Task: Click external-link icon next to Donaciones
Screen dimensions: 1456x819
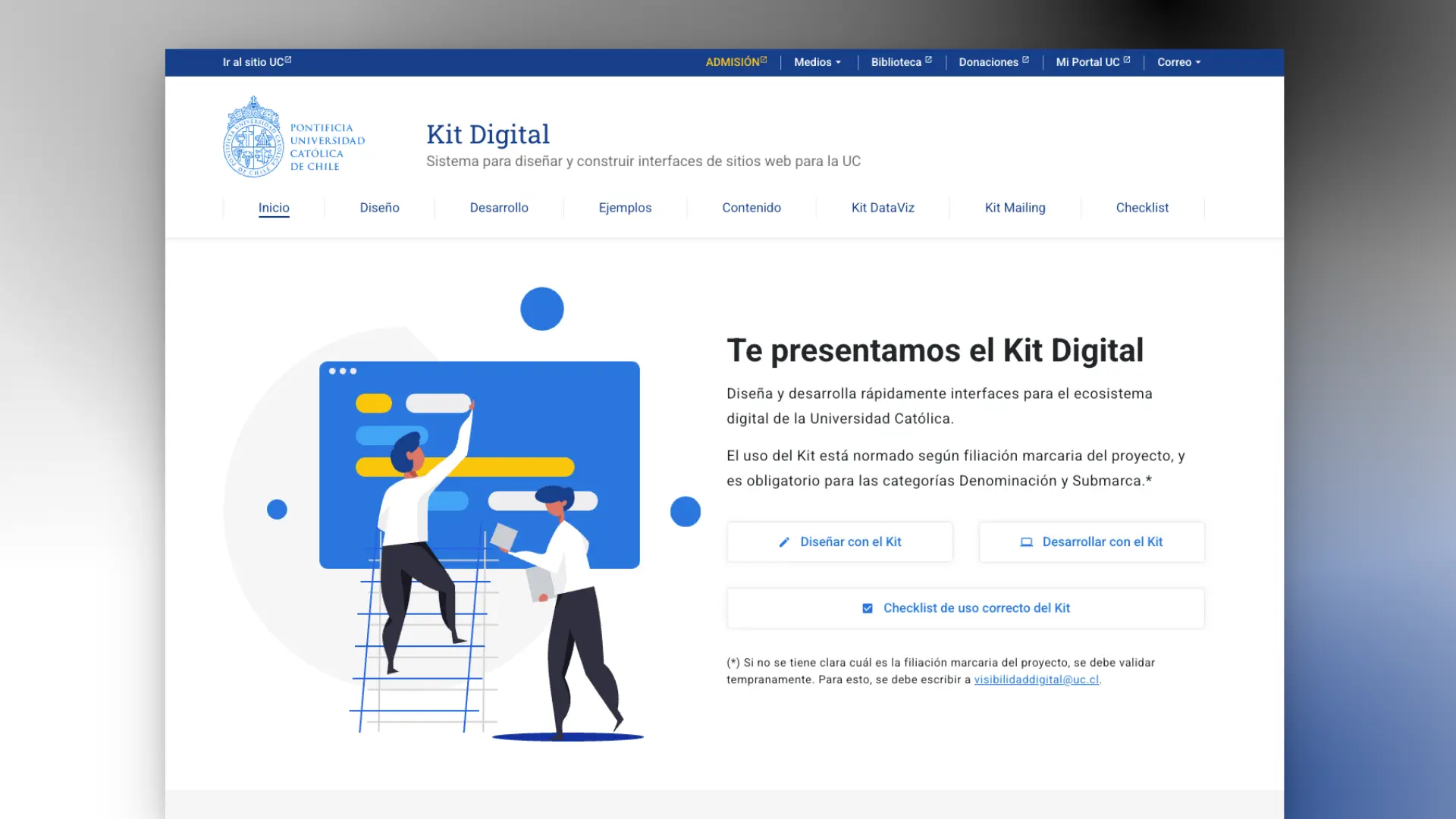Action: 1025,59
